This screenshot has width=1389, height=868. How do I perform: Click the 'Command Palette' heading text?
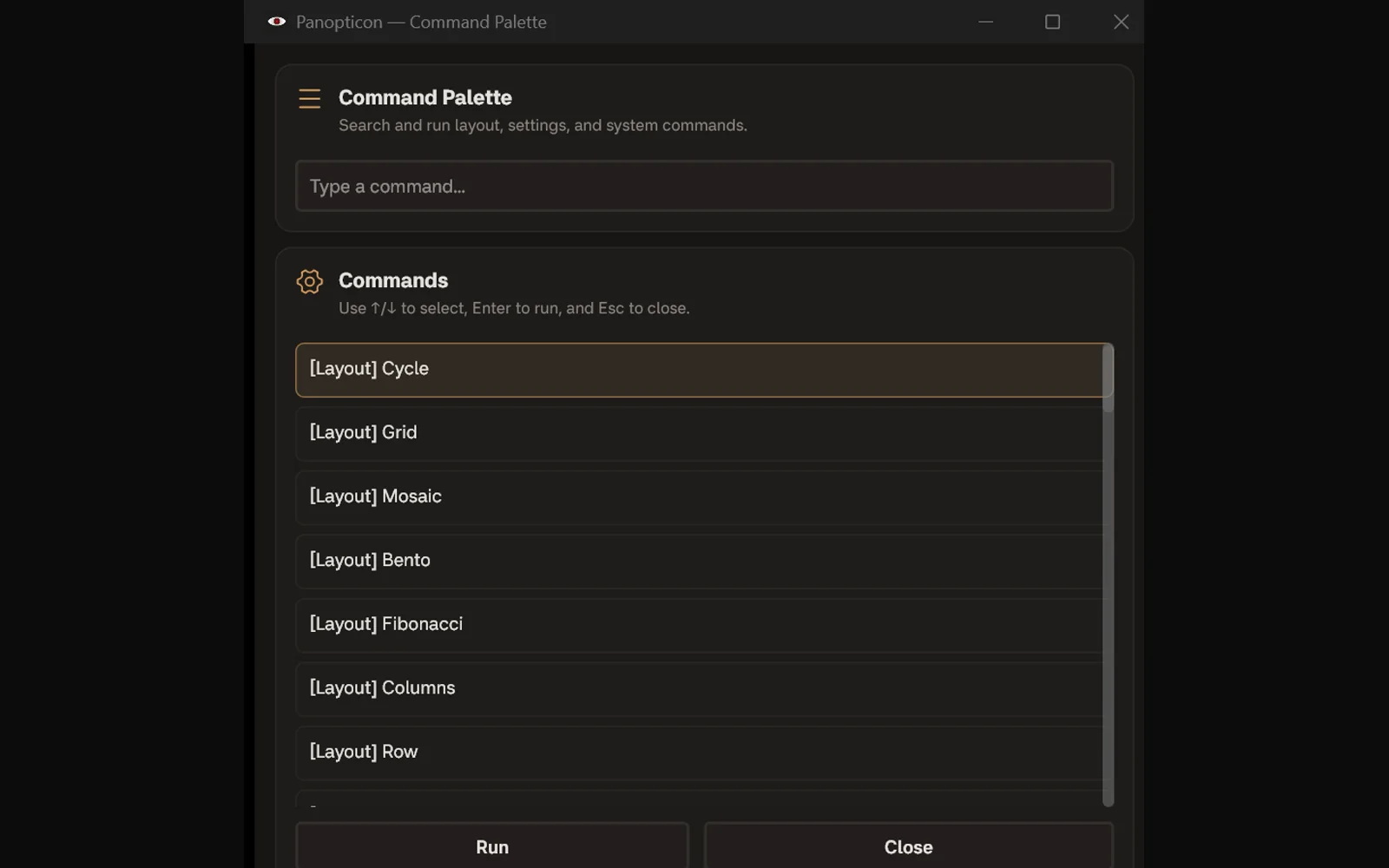coord(425,97)
